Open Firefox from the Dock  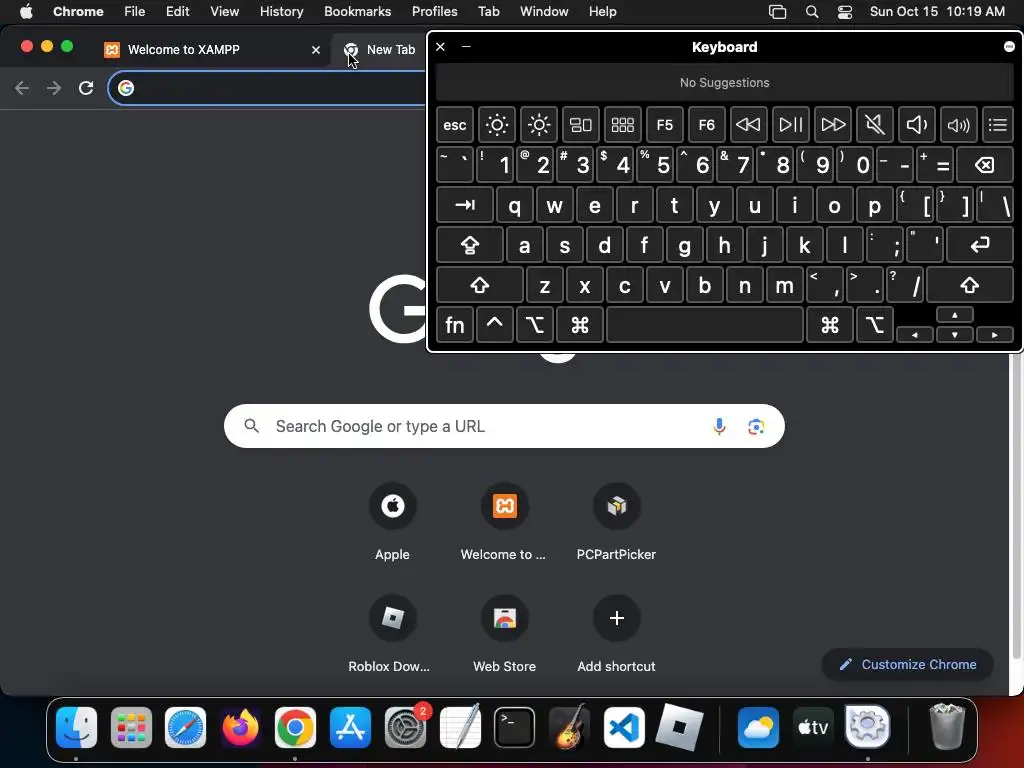coord(240,727)
